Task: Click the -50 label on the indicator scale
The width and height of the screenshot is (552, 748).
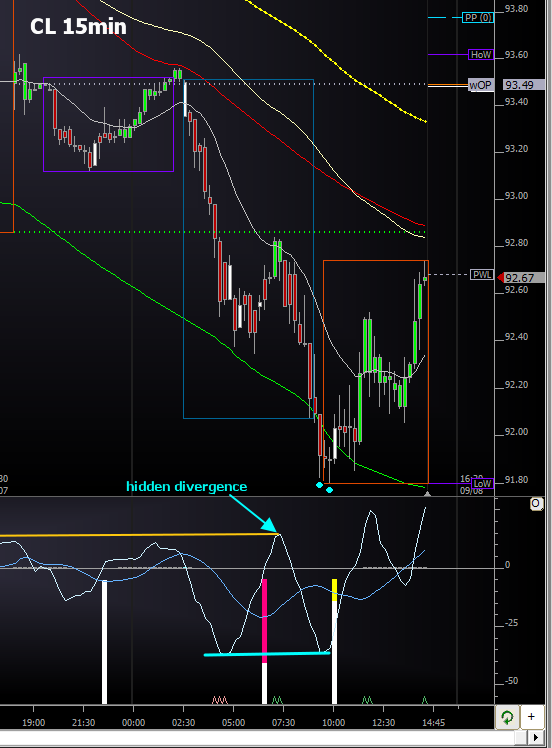Action: [x=511, y=681]
